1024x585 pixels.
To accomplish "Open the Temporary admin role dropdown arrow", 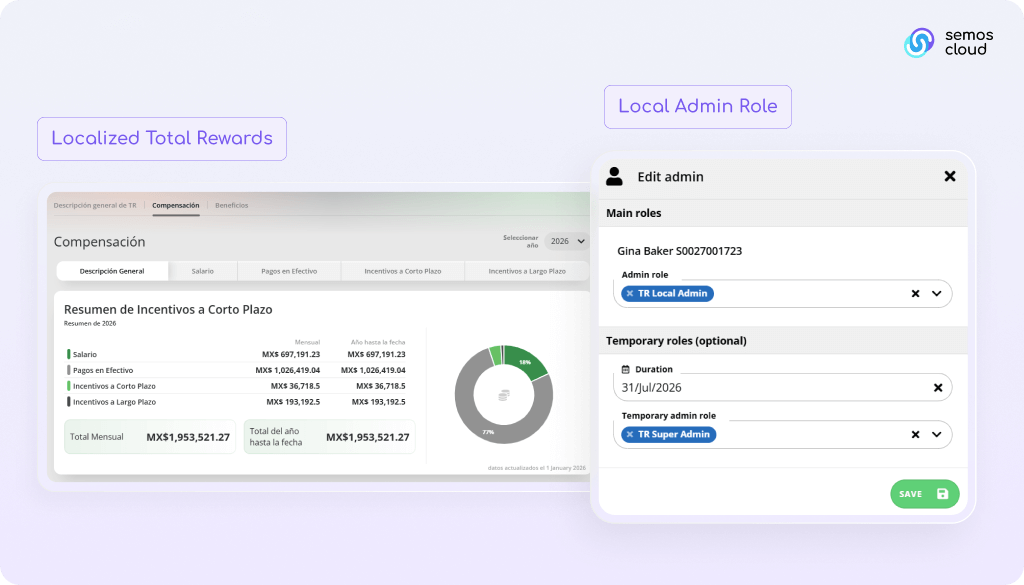I will coord(937,435).
